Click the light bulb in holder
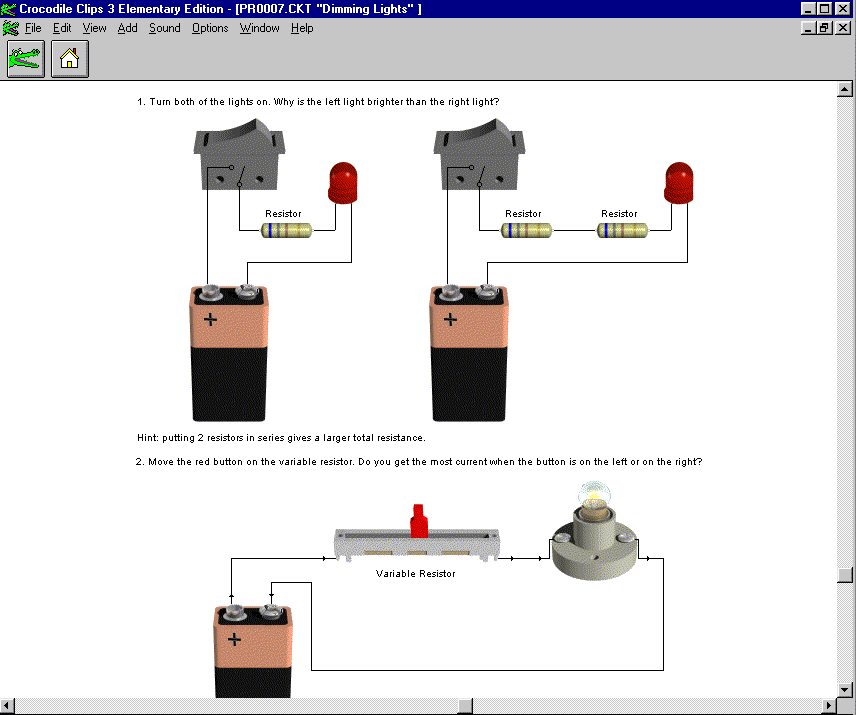 point(594,530)
